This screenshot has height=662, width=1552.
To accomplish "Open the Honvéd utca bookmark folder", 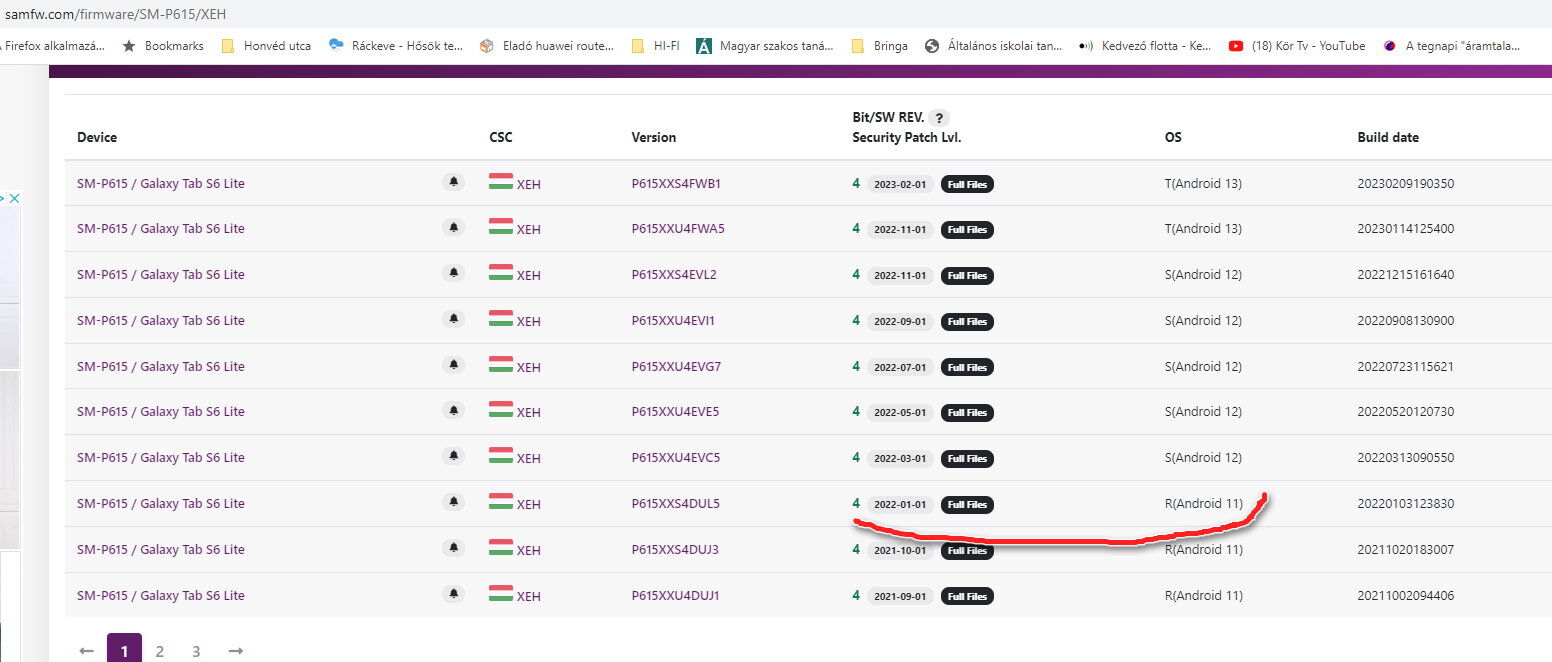I will [x=266, y=46].
